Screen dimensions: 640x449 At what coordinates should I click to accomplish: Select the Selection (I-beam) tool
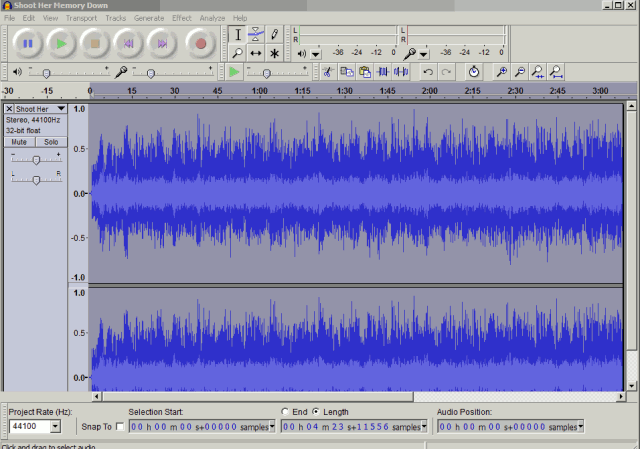point(238,35)
